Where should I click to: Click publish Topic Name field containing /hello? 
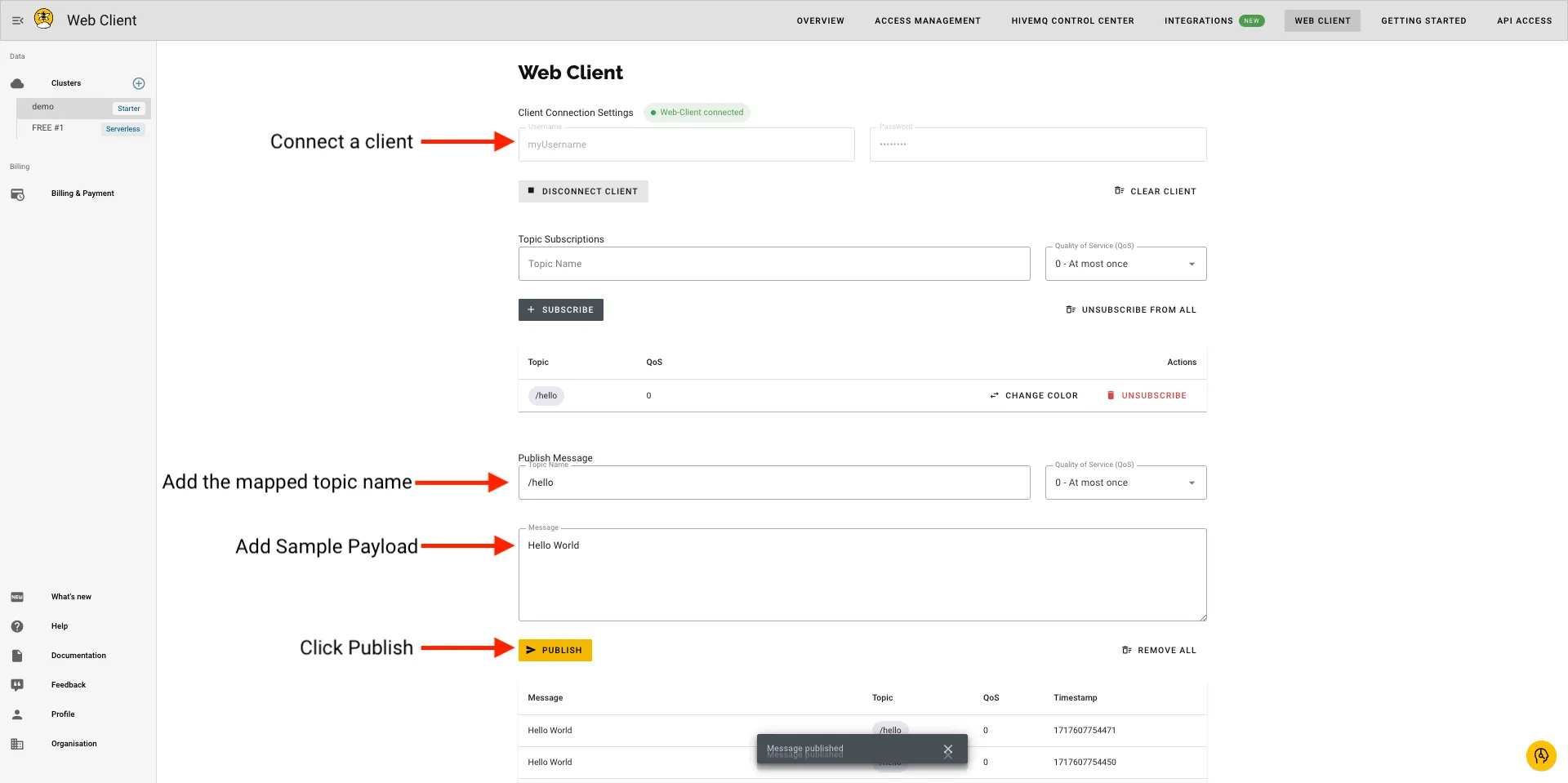(774, 483)
